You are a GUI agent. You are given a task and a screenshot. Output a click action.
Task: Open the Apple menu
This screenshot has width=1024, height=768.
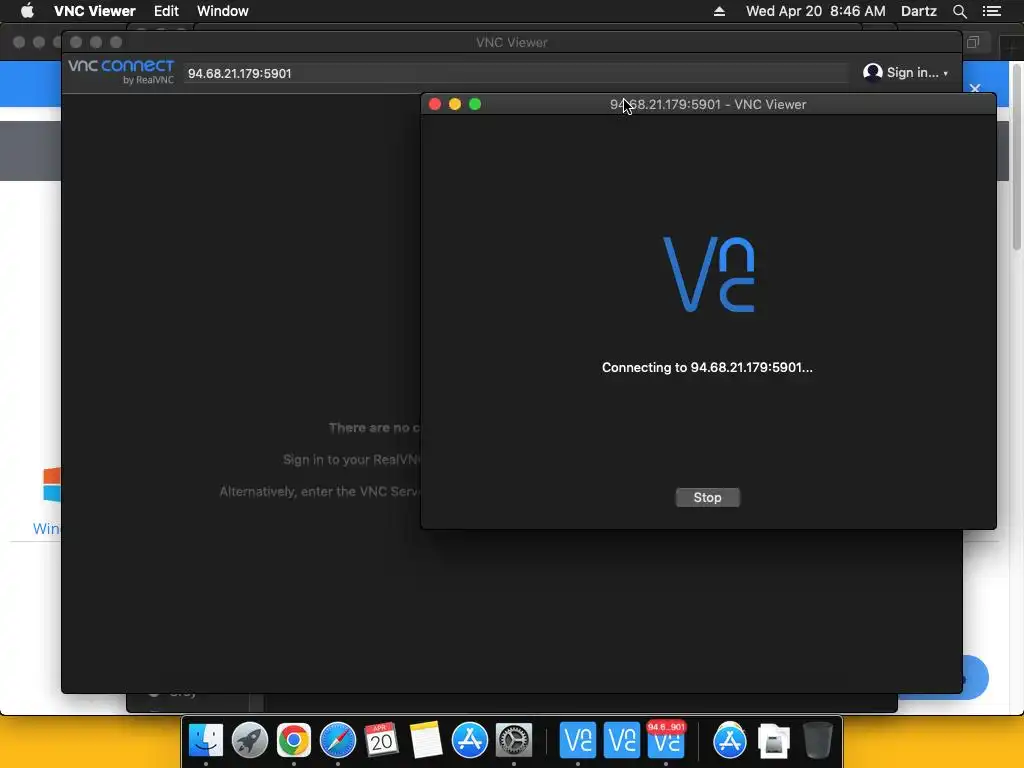pyautogui.click(x=27, y=11)
